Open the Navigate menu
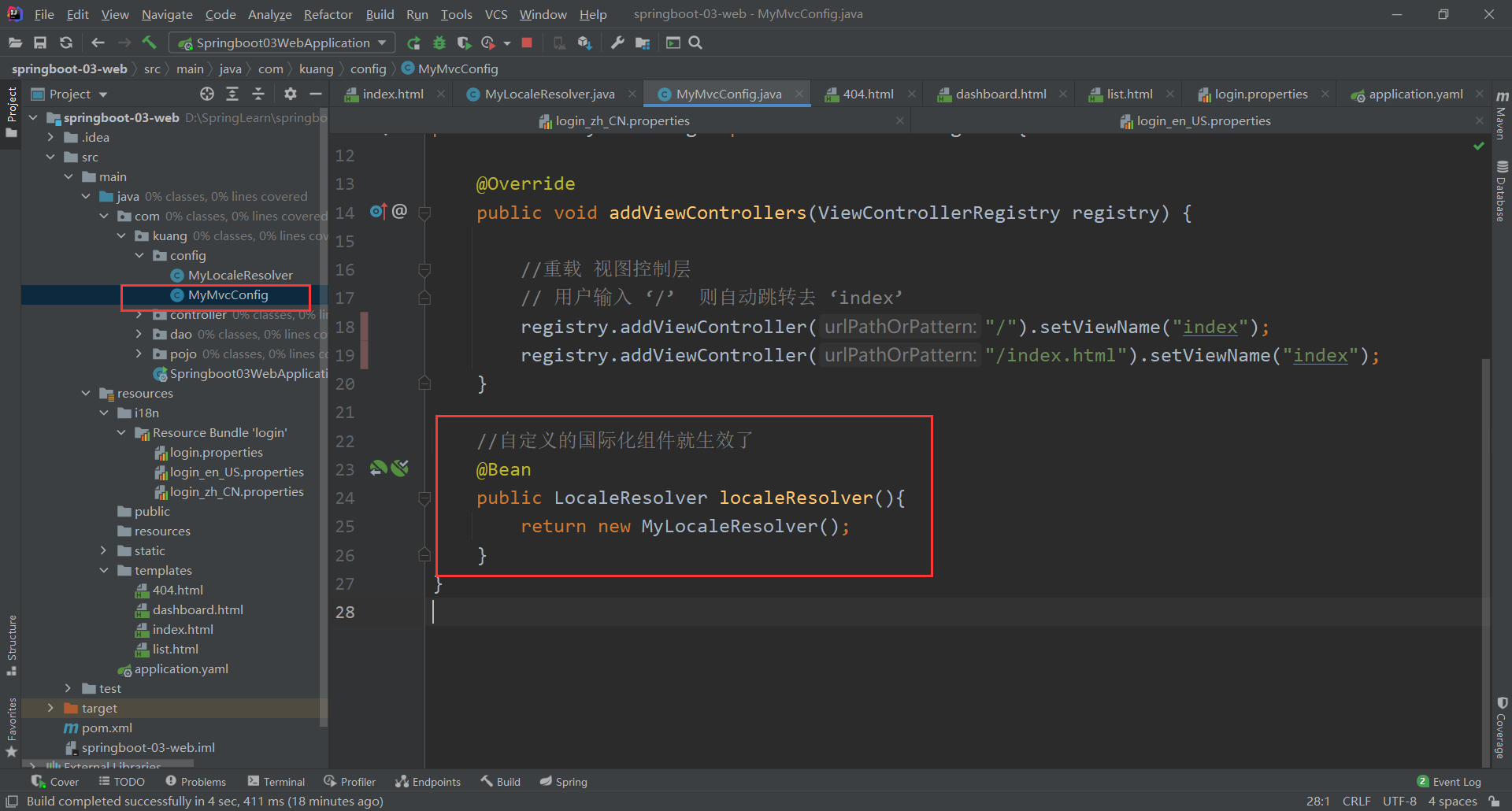The image size is (1512, 811). 167,14
